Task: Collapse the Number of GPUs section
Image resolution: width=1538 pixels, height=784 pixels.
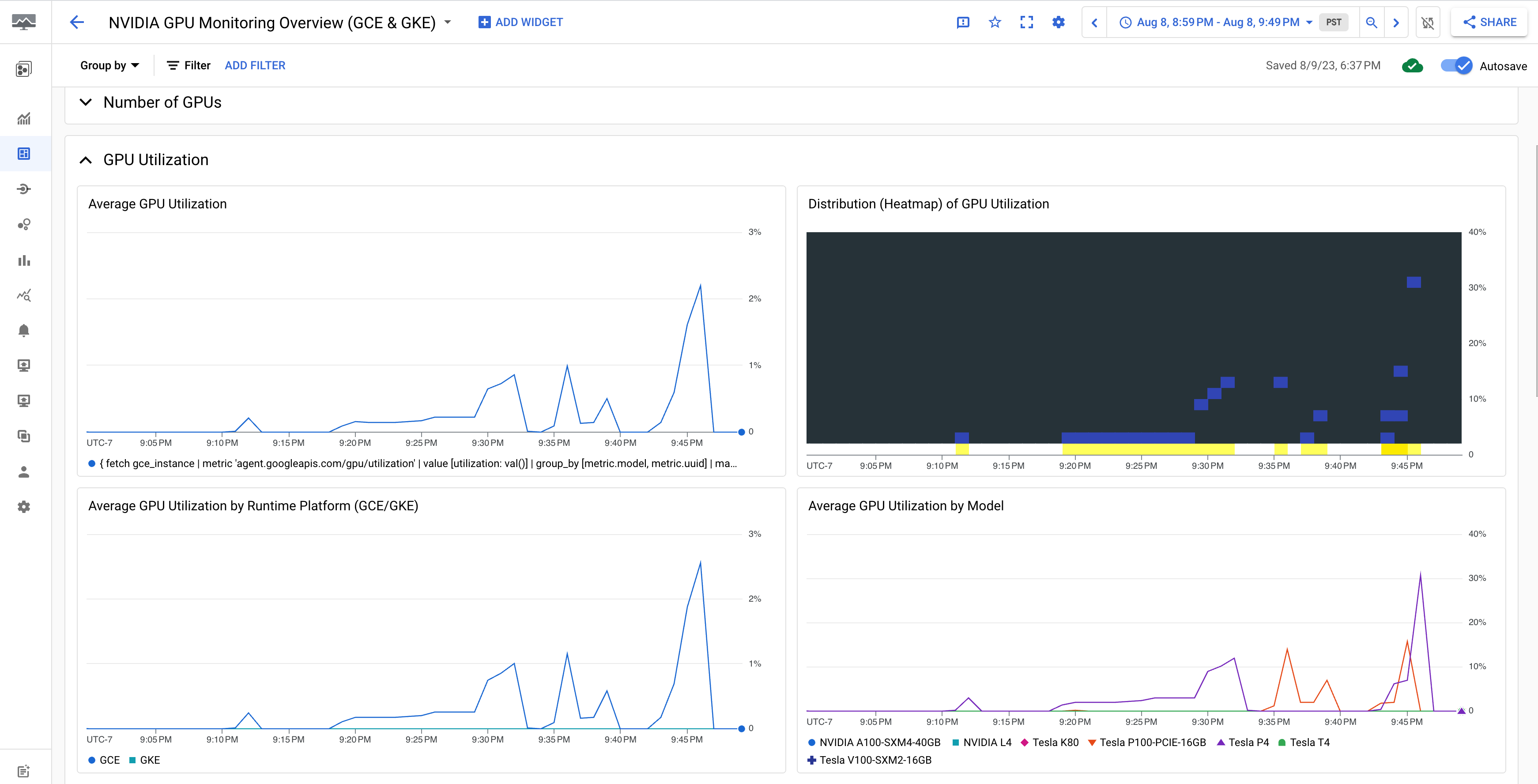Action: pyautogui.click(x=86, y=102)
